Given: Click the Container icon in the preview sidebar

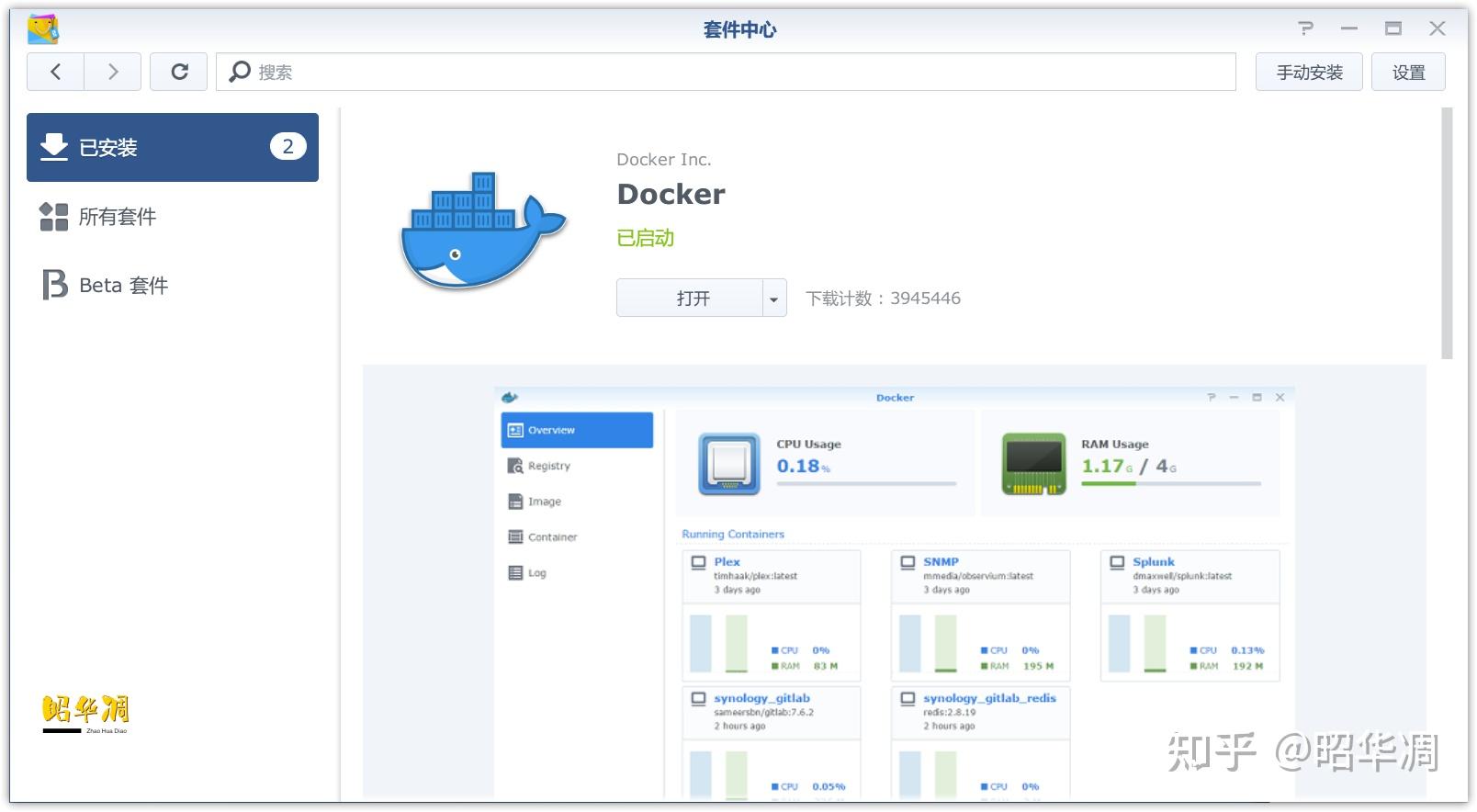Looking at the screenshot, I should pos(515,537).
